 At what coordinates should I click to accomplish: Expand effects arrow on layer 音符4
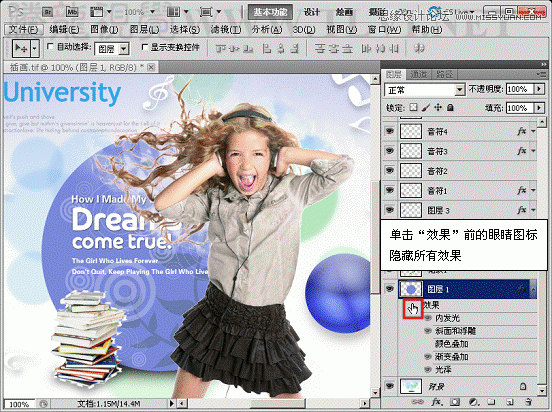pos(533,131)
